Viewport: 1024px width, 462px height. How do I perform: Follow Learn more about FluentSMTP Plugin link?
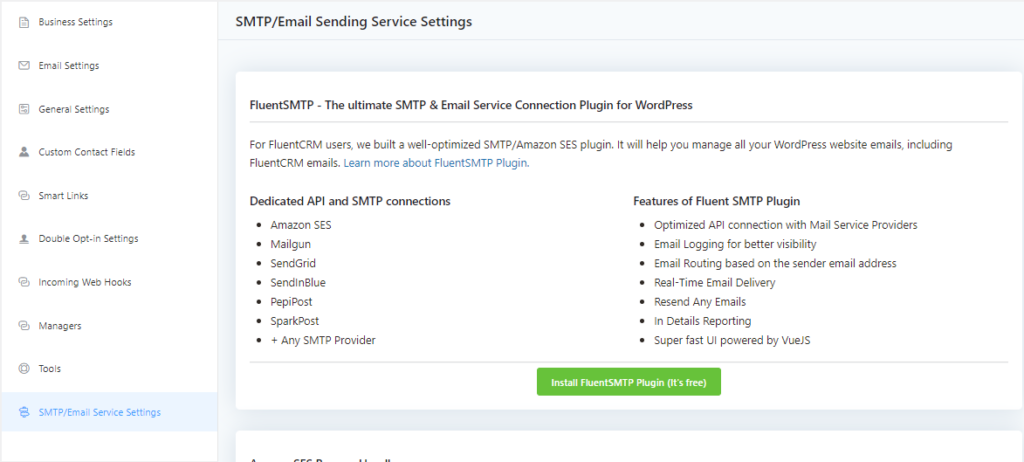(x=436, y=163)
